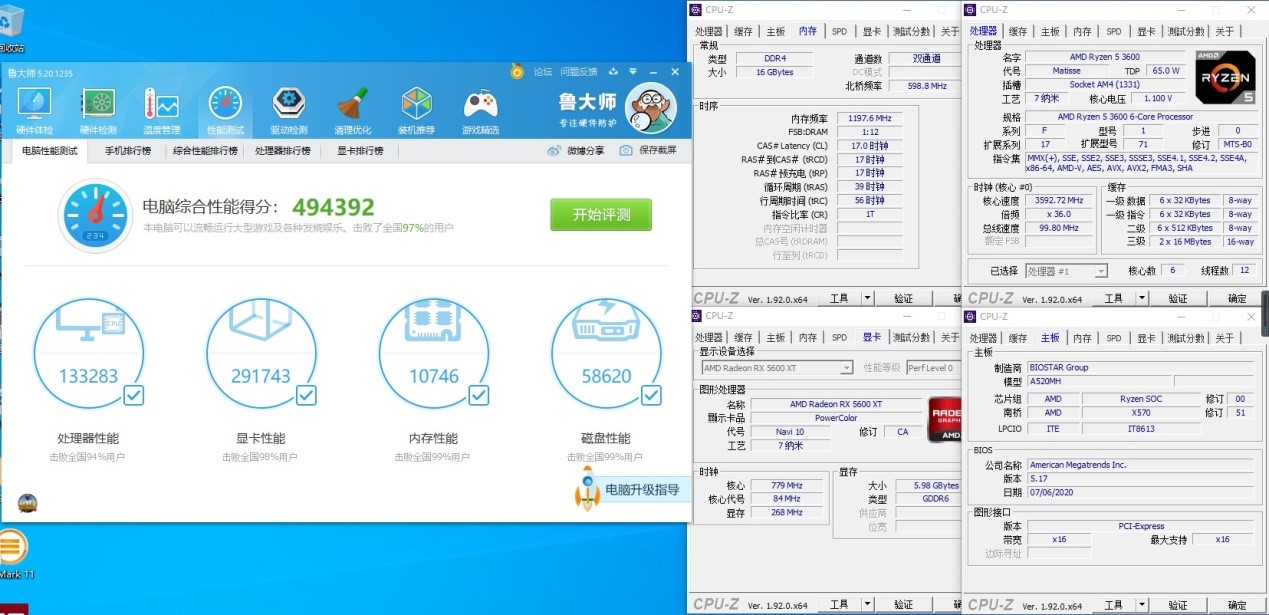1269x615 pixels.
Task: Open the 驱动检测 driver detection icon
Action: click(288, 103)
